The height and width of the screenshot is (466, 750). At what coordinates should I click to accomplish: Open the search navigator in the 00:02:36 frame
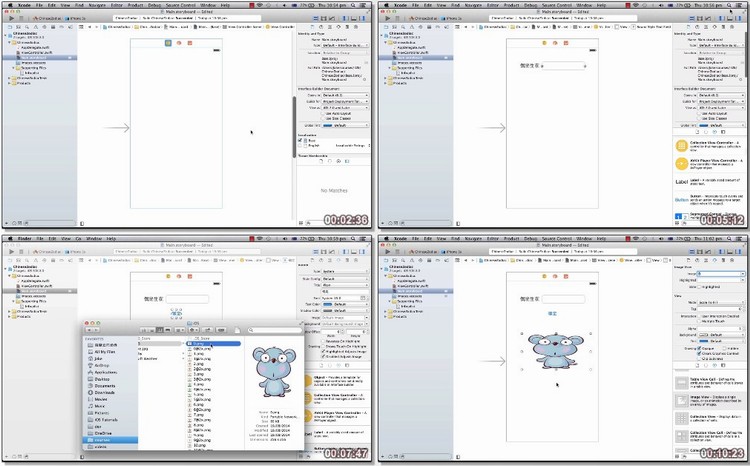coord(27,27)
